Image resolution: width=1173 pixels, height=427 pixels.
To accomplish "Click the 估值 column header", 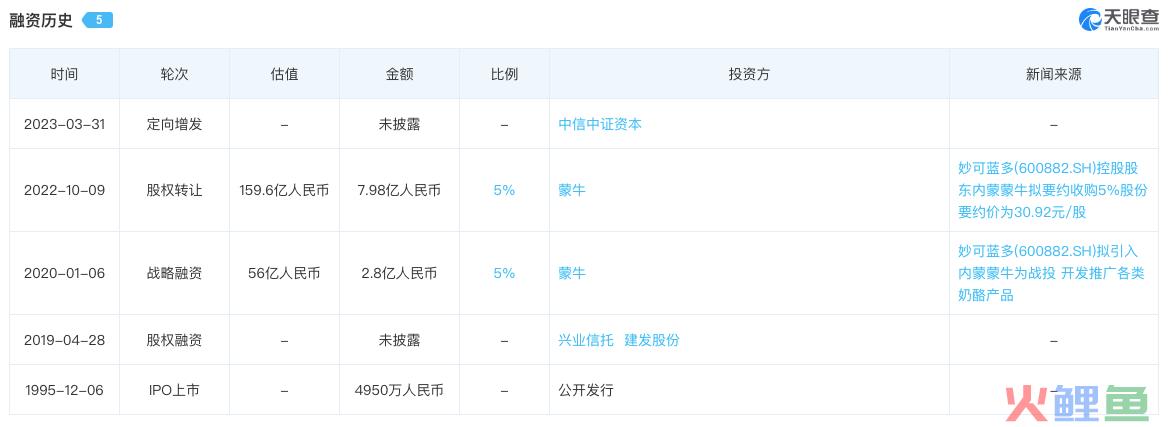I will coord(284,74).
